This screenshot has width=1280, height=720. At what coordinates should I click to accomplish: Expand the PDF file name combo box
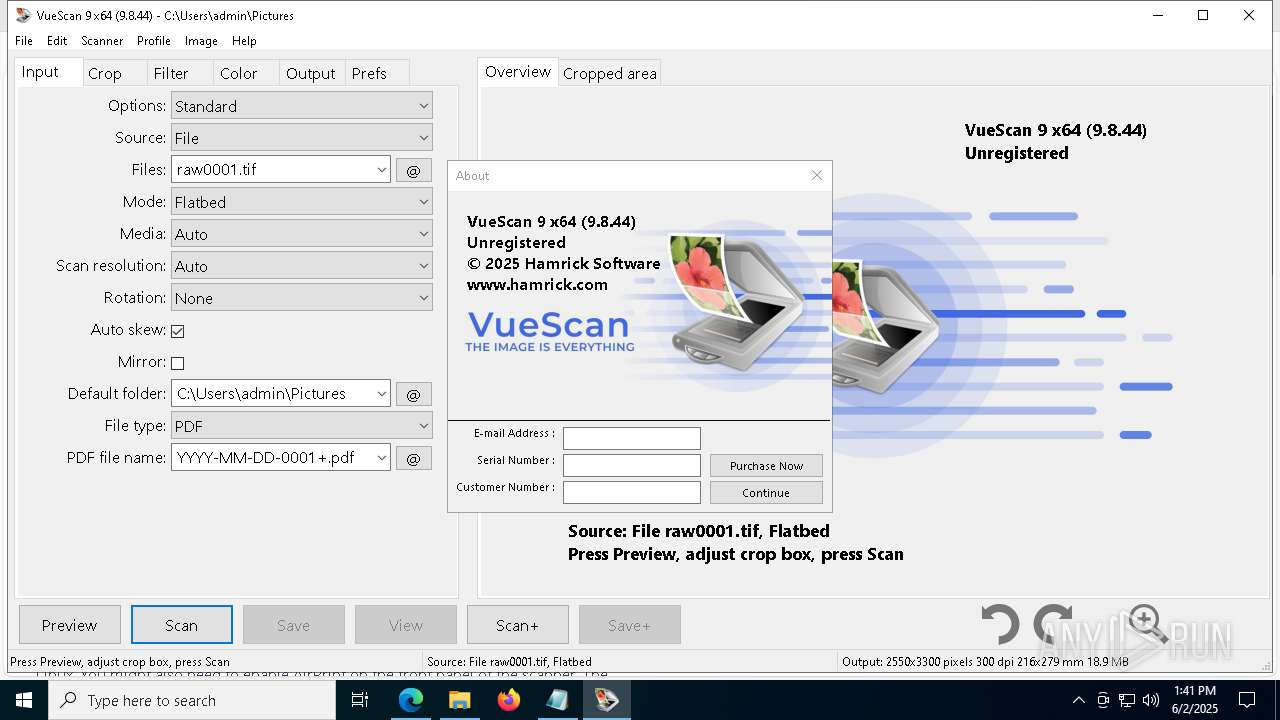tap(381, 458)
